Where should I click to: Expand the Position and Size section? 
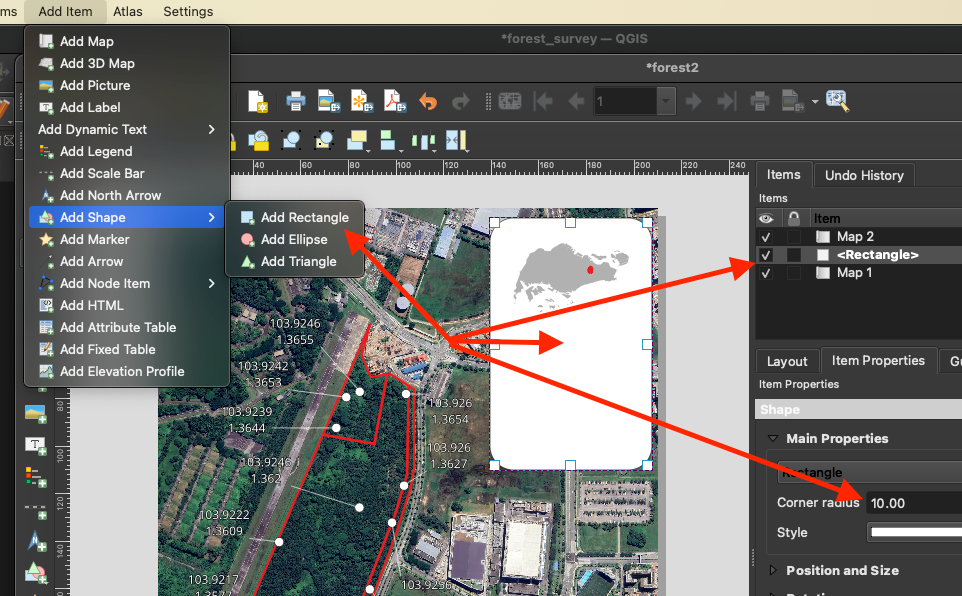(842, 570)
